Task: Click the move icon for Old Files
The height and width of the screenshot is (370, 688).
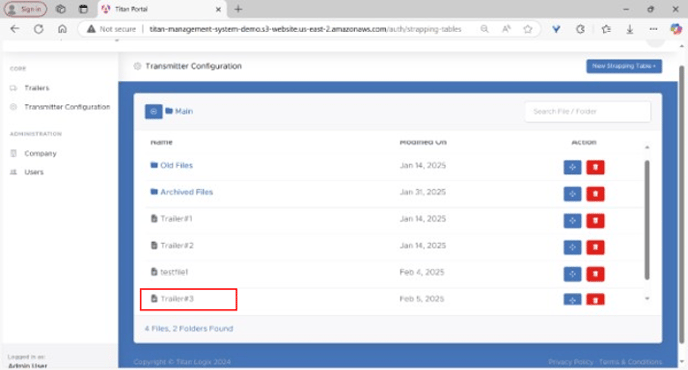Action: click(572, 167)
